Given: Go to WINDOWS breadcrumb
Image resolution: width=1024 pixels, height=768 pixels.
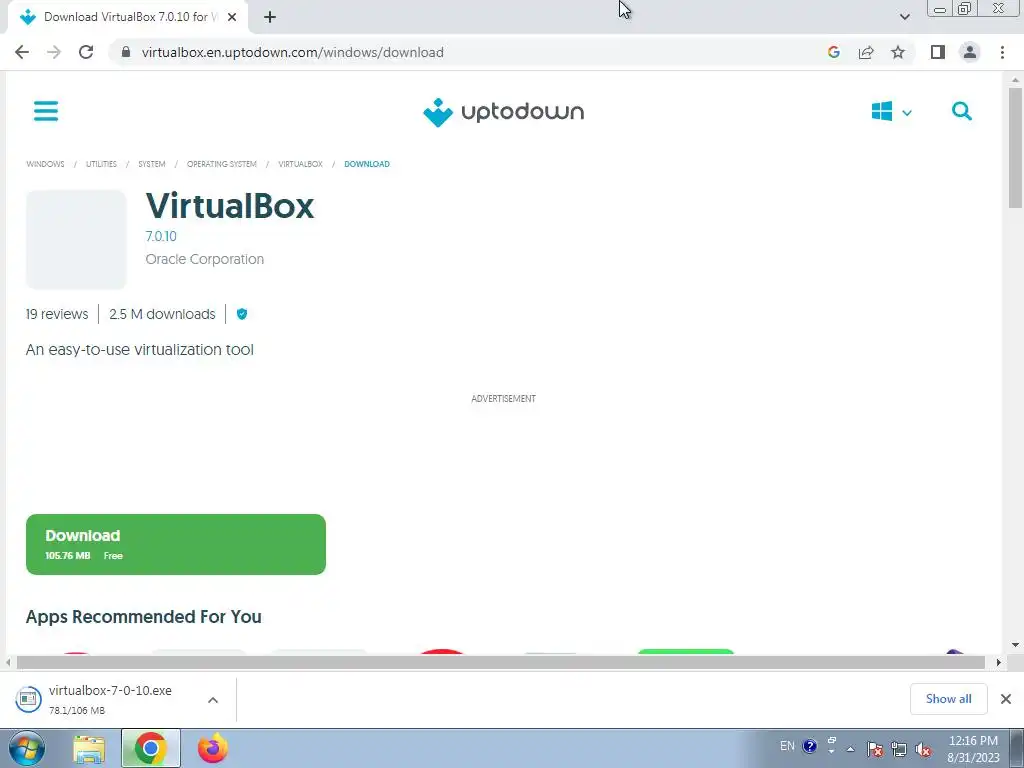Looking at the screenshot, I should 45,164.
